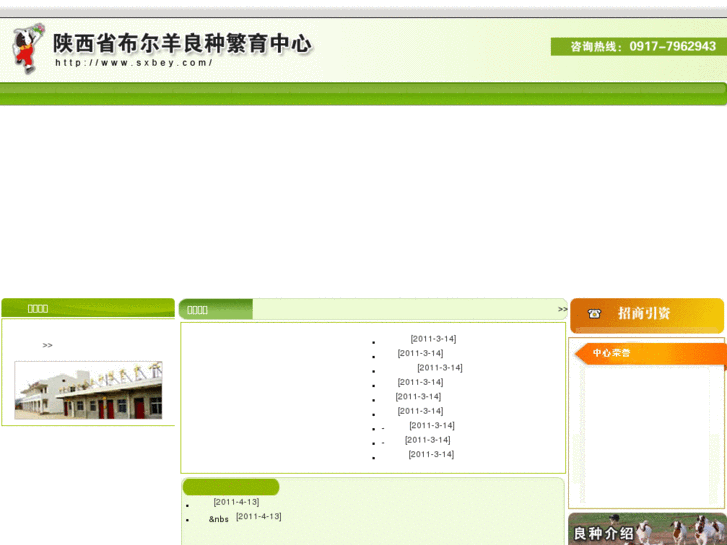Click the >> link above the farm photo

47,345
